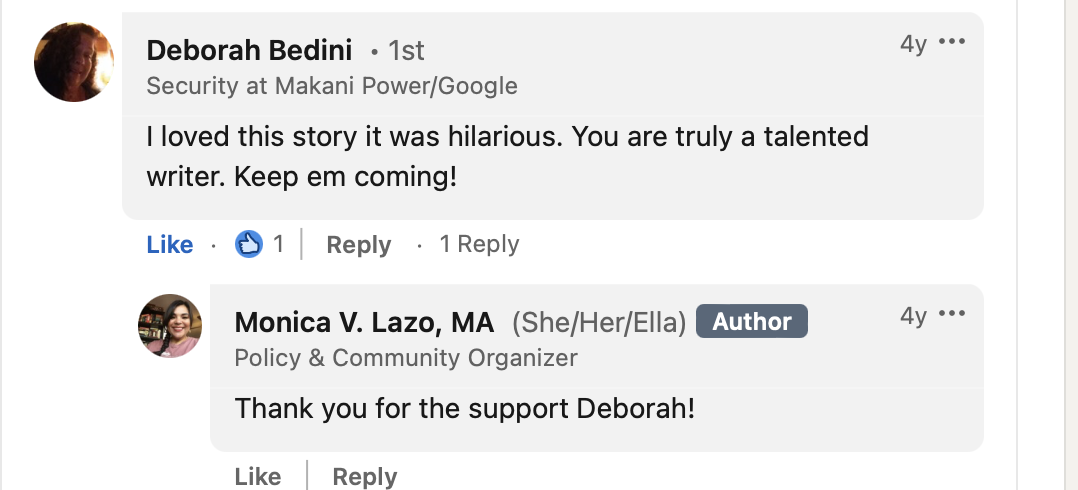Image resolution: width=1078 pixels, height=490 pixels.
Task: View the reaction count next to thumbs-up
Action: click(279, 244)
